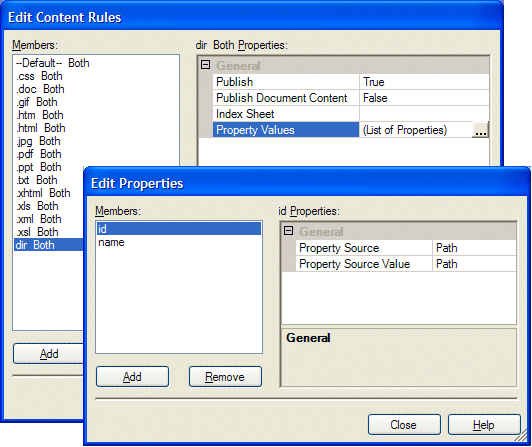The height and width of the screenshot is (447, 532).
Task: Select the .pdf Both member
Action: tap(39, 154)
